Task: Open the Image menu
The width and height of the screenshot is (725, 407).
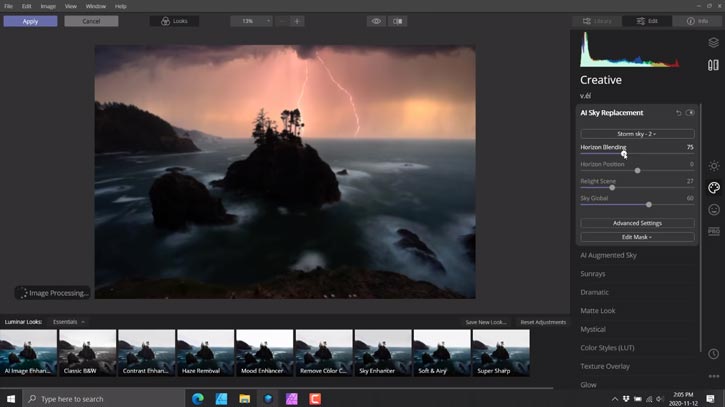Action: (48, 6)
